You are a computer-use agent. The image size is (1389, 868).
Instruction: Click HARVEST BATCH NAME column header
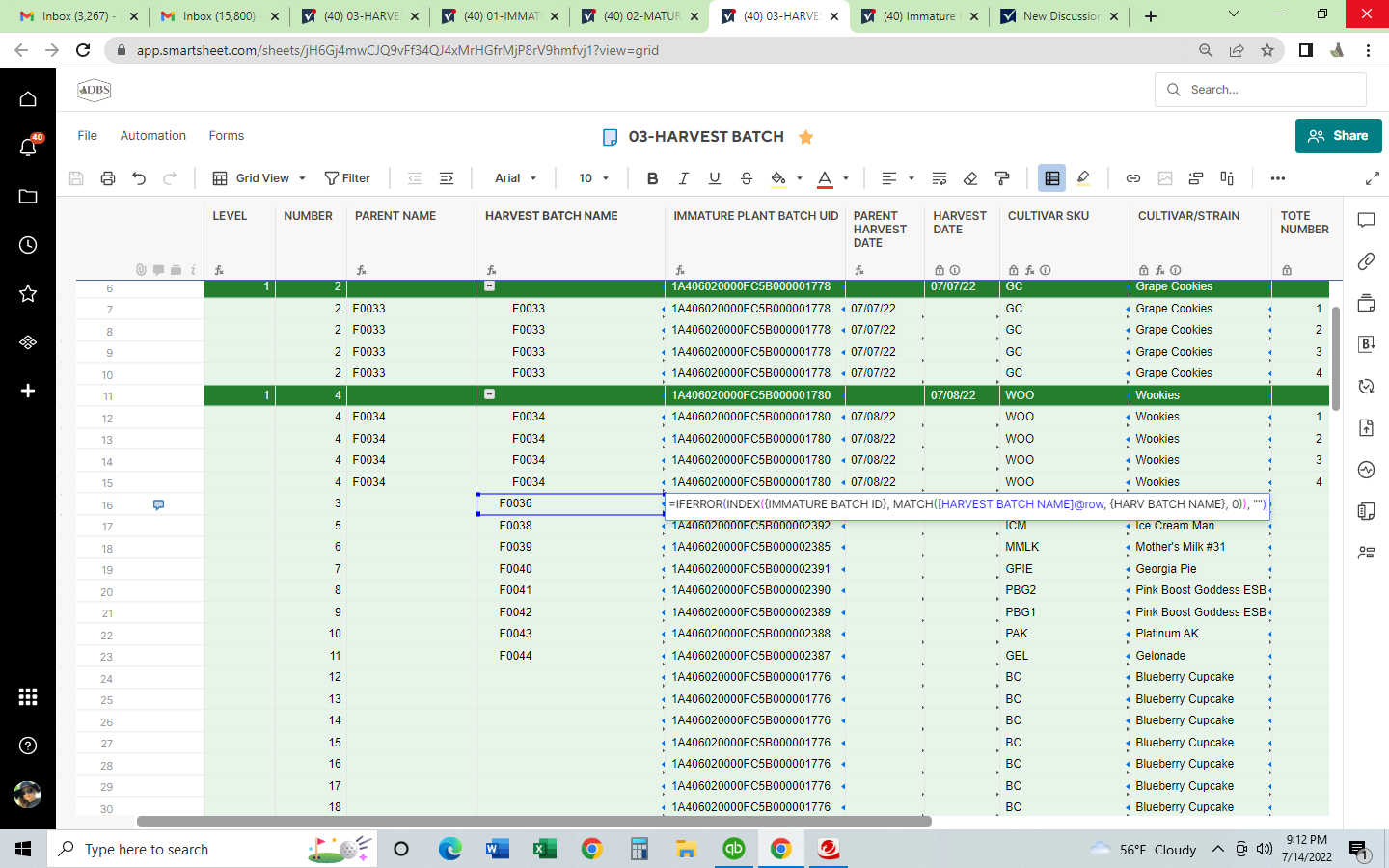[552, 216]
